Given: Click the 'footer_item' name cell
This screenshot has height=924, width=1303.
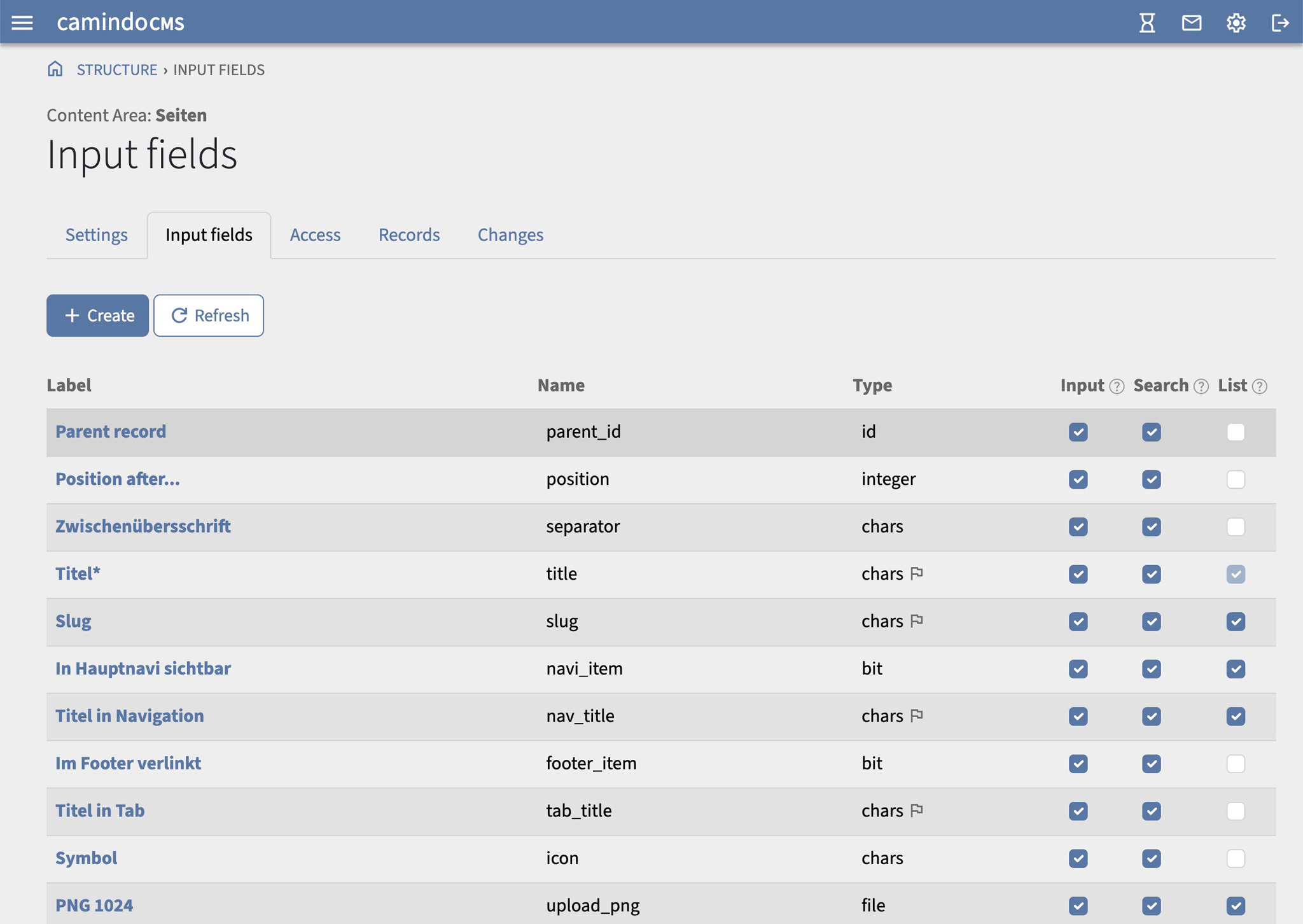Looking at the screenshot, I should click(x=591, y=763).
